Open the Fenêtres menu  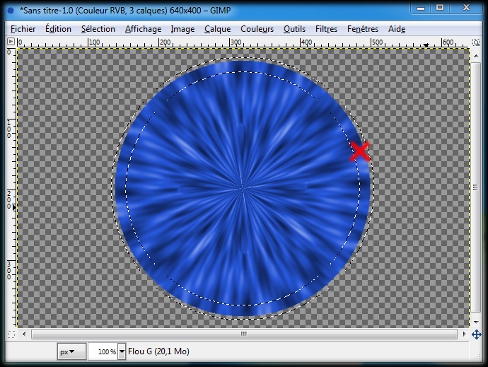363,29
